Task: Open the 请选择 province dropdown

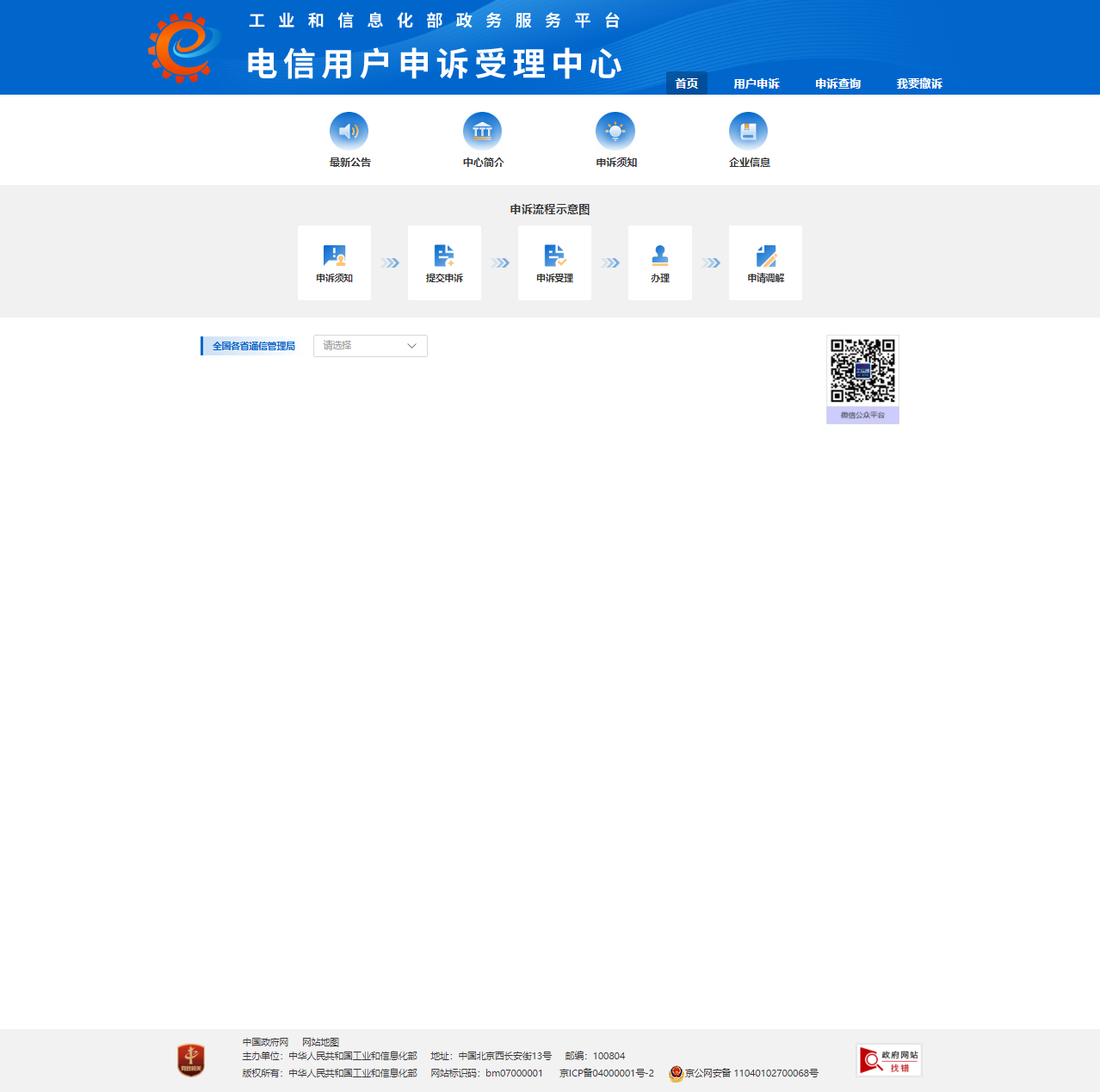Action: click(x=370, y=346)
